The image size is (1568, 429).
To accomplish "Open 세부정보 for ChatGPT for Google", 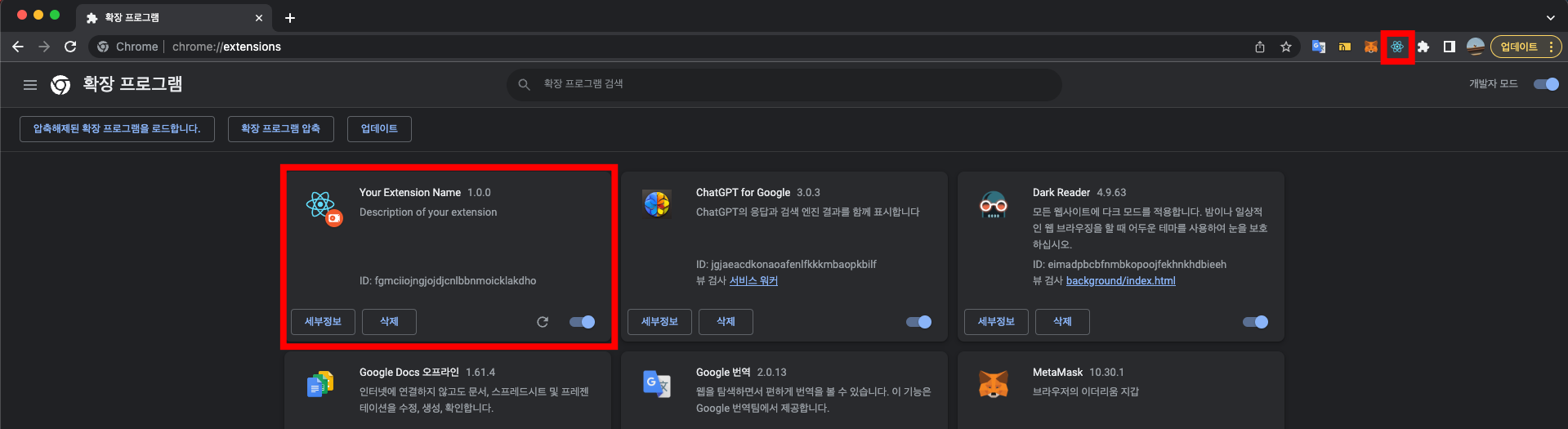I will [x=659, y=322].
